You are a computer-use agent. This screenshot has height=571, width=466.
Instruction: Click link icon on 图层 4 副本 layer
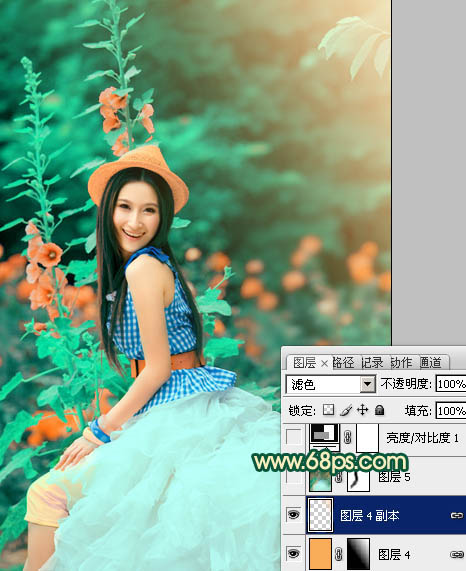click(x=457, y=515)
